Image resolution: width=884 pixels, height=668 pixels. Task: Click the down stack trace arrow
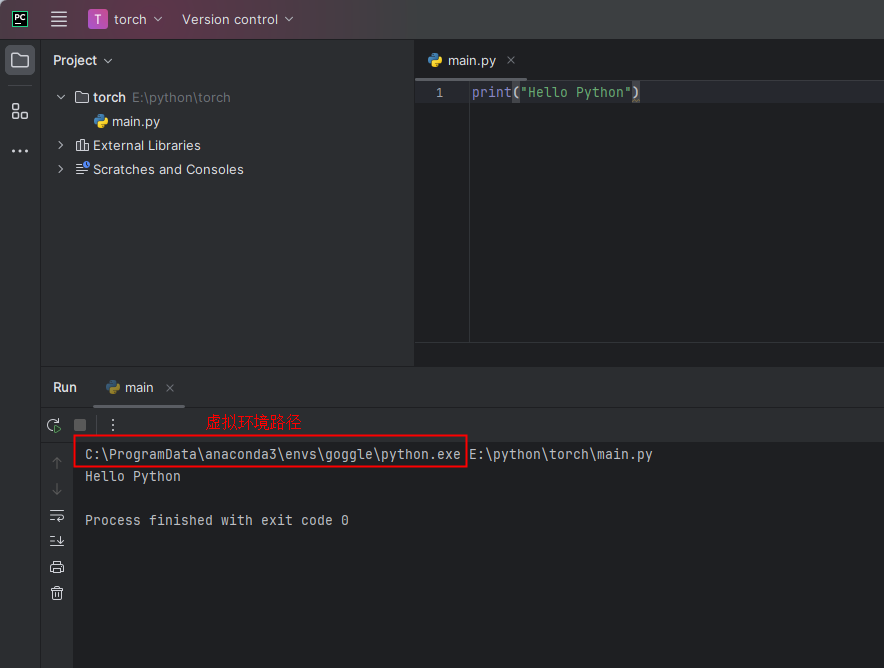57,489
